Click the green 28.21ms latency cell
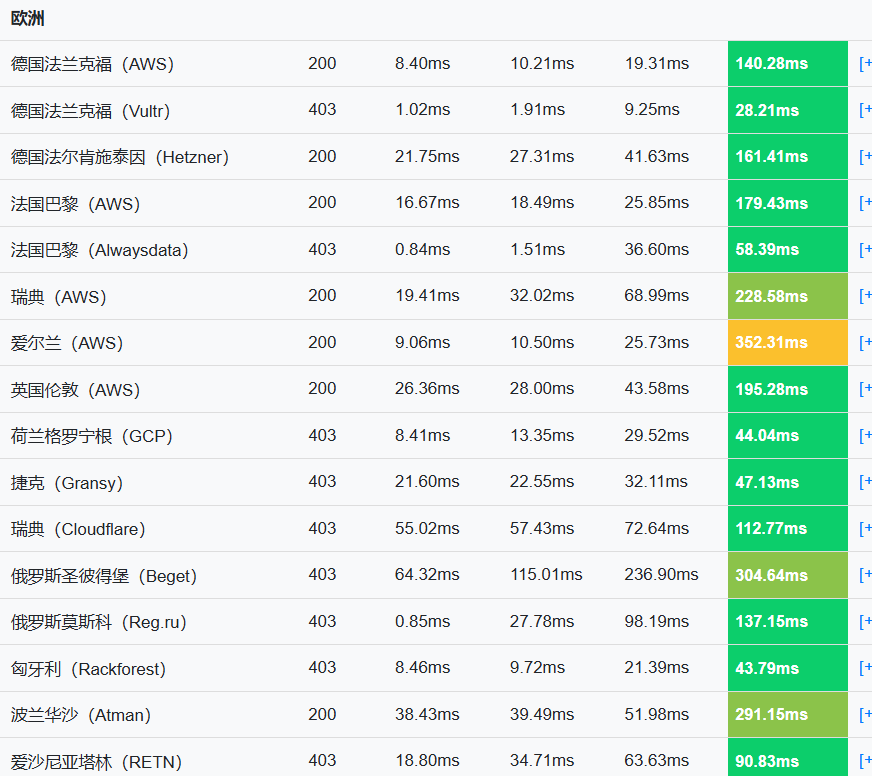The width and height of the screenshot is (872, 776). [x=787, y=109]
